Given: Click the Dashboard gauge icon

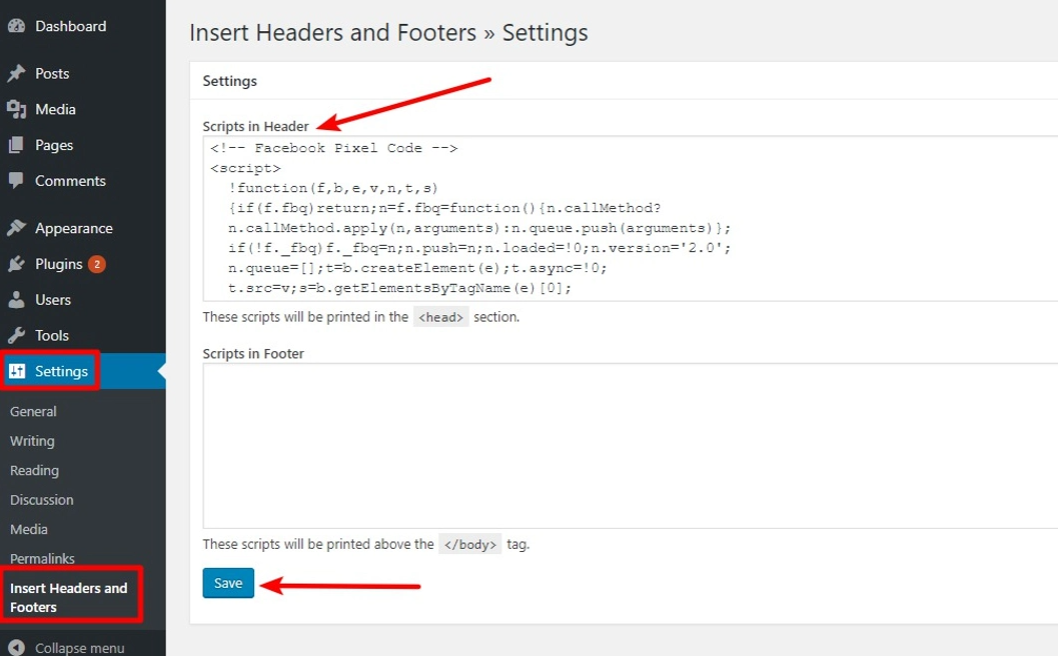Looking at the screenshot, I should (x=16, y=26).
